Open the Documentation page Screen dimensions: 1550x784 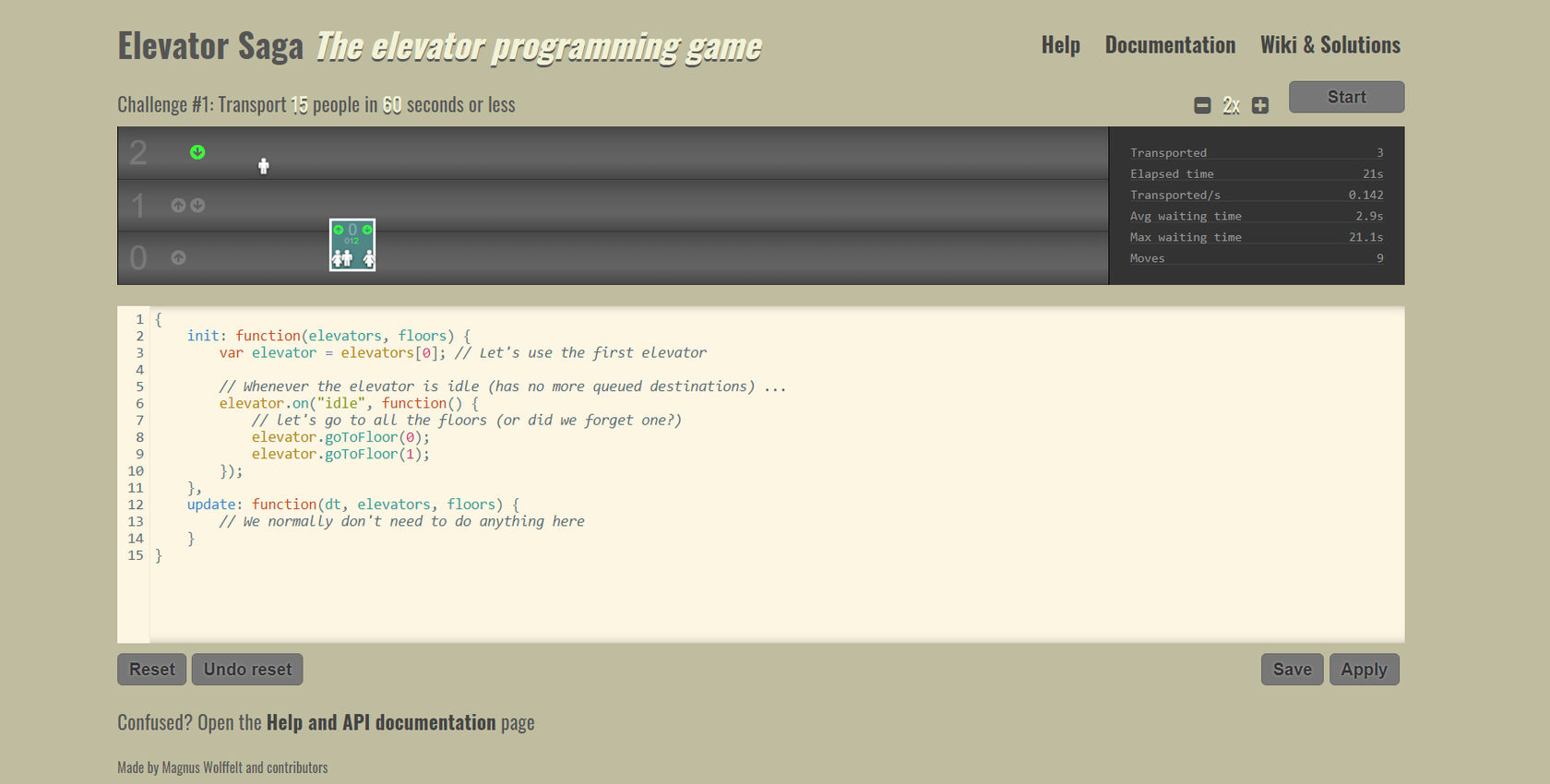click(x=1170, y=45)
